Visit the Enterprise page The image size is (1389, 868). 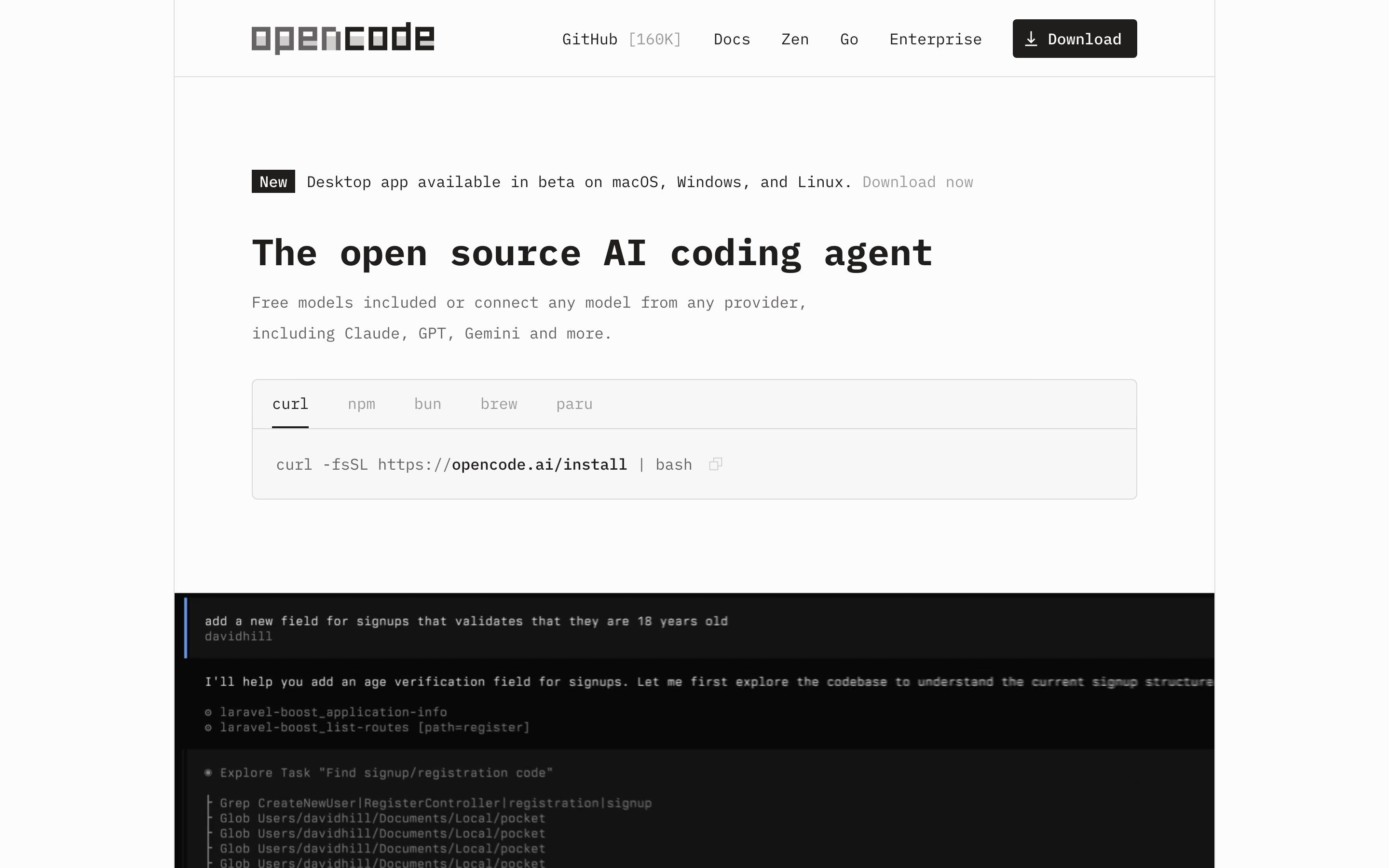[936, 39]
